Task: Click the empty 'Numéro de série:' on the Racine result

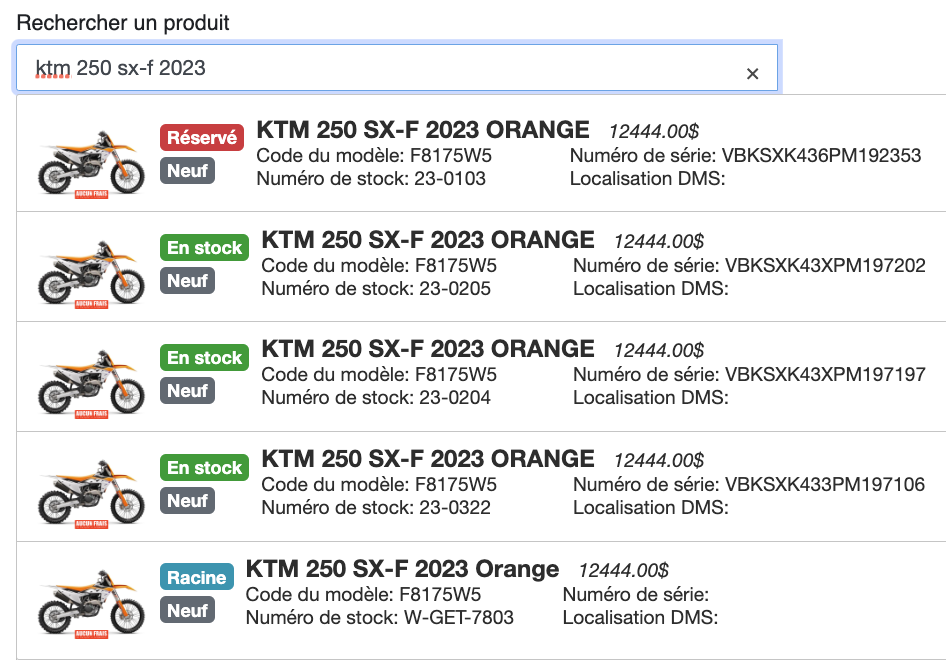Action: click(636, 595)
